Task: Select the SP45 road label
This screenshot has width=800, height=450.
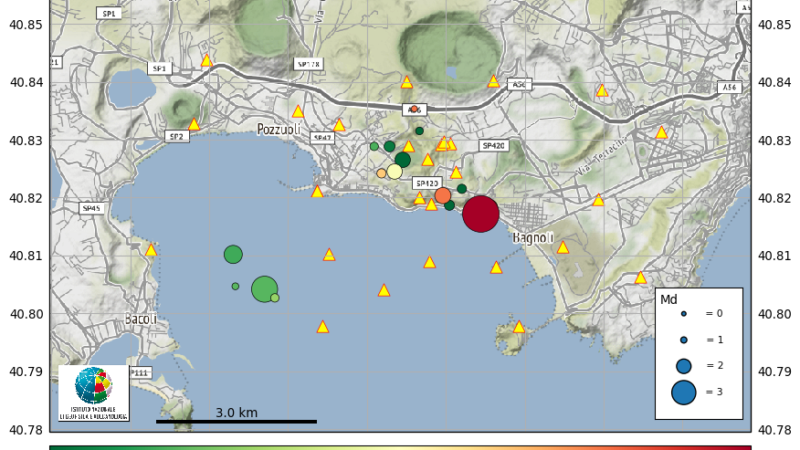Action: point(92,208)
